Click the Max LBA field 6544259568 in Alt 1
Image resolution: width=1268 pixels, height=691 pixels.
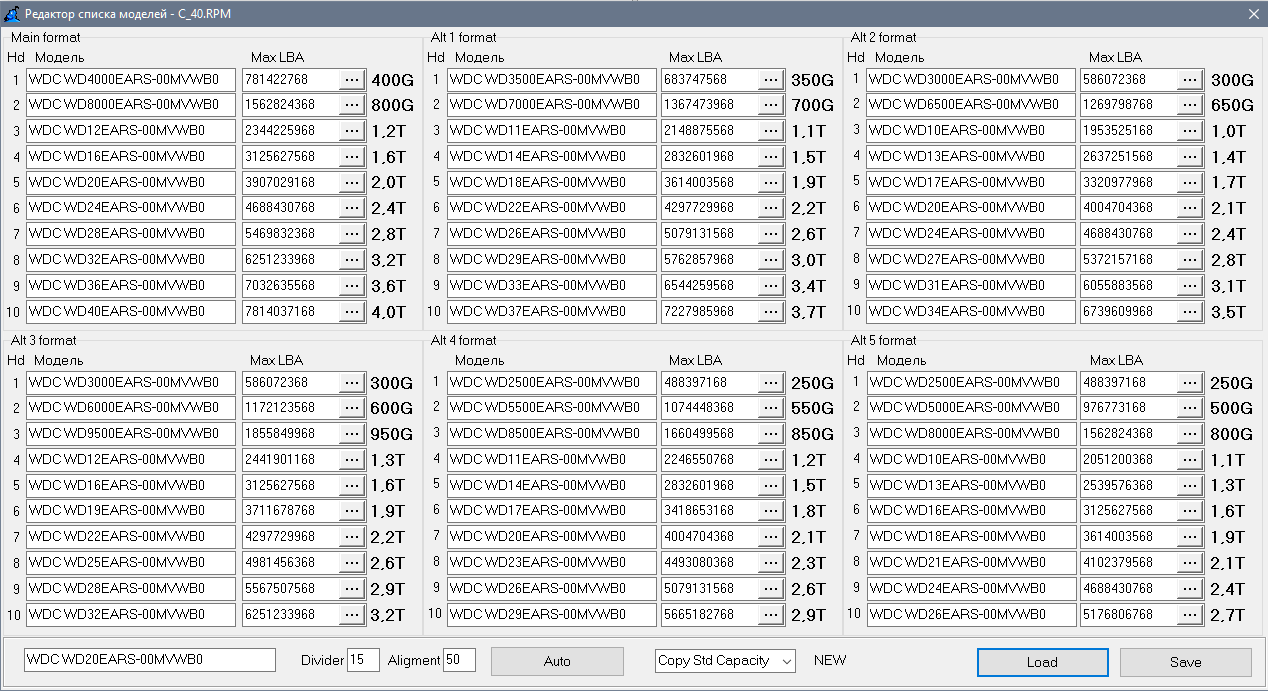click(x=710, y=286)
